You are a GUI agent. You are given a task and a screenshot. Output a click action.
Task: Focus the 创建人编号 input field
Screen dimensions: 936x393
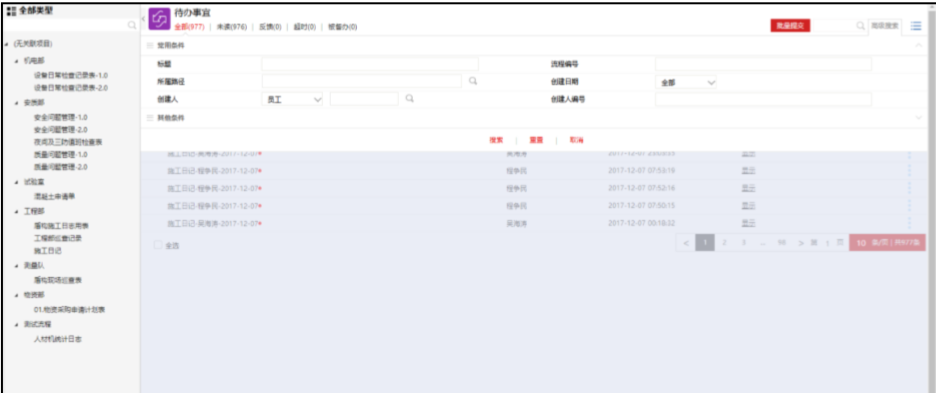tap(763, 100)
